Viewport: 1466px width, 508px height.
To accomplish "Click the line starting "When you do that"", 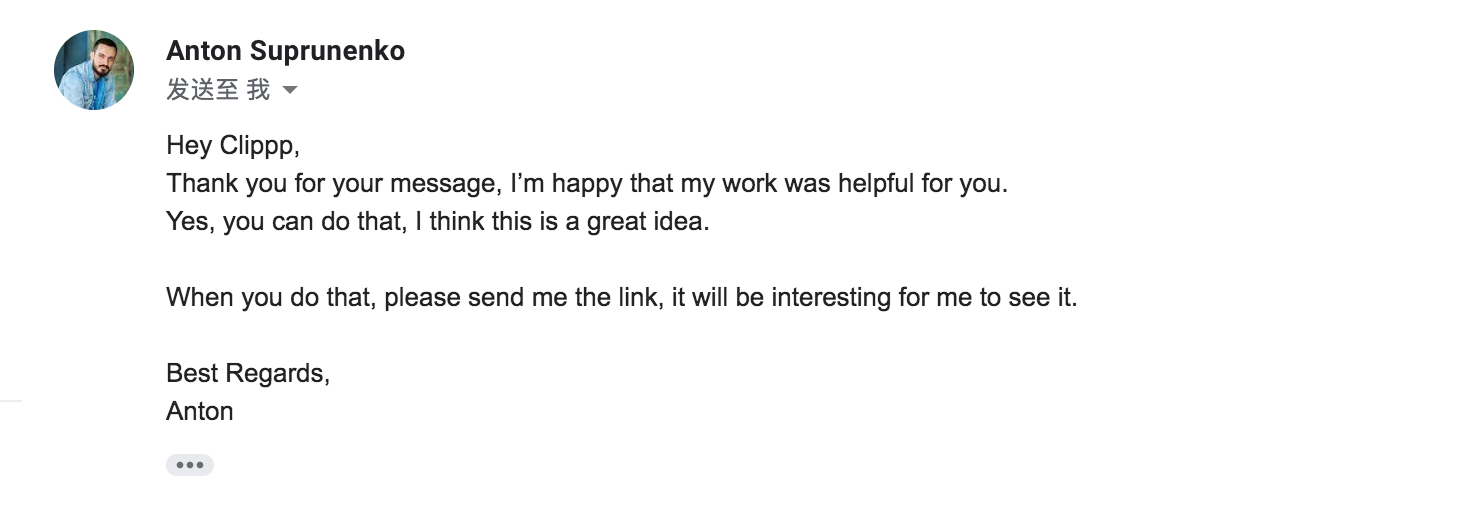I will (621, 298).
